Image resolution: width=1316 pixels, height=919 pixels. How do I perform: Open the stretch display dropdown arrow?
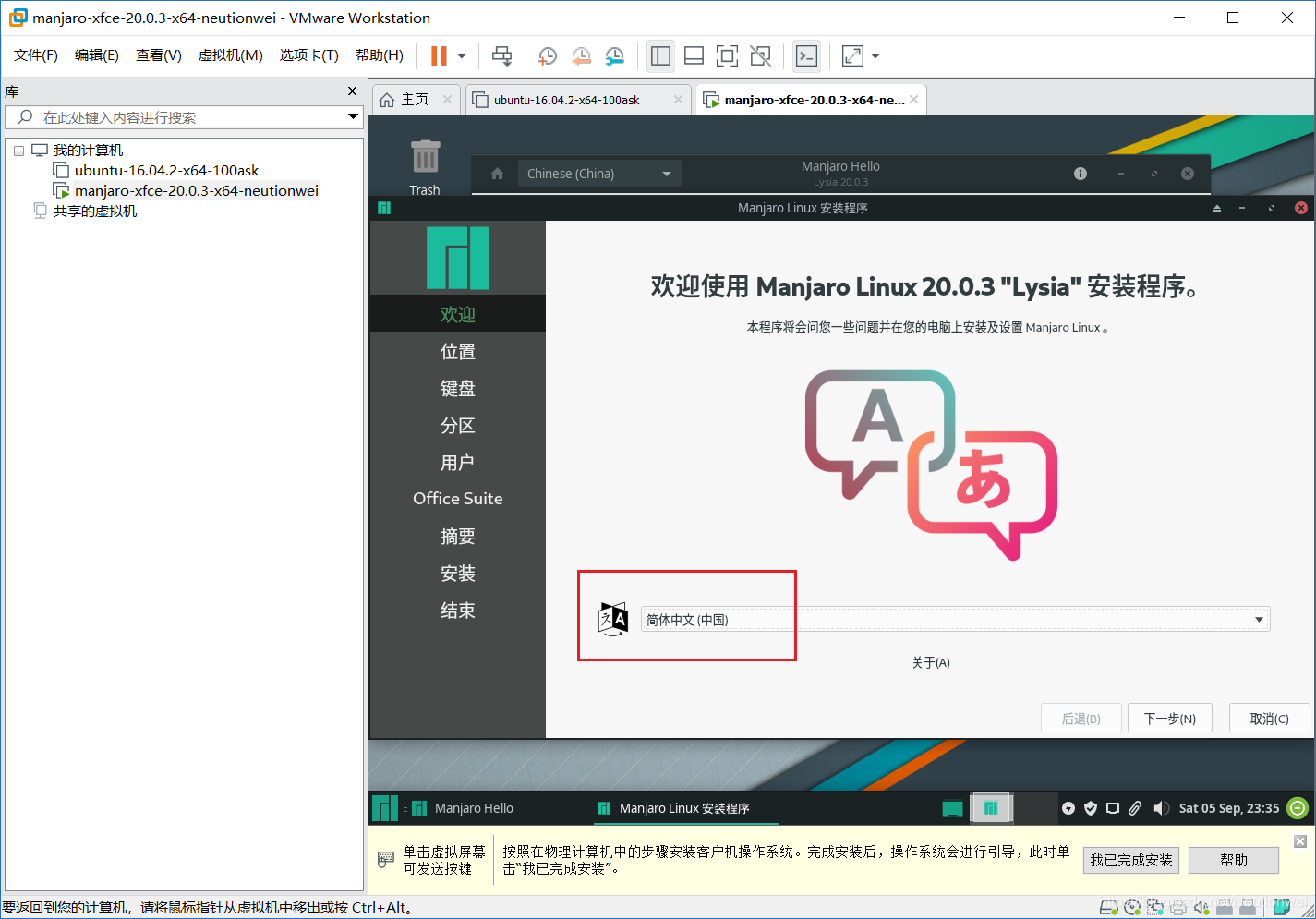(x=875, y=56)
